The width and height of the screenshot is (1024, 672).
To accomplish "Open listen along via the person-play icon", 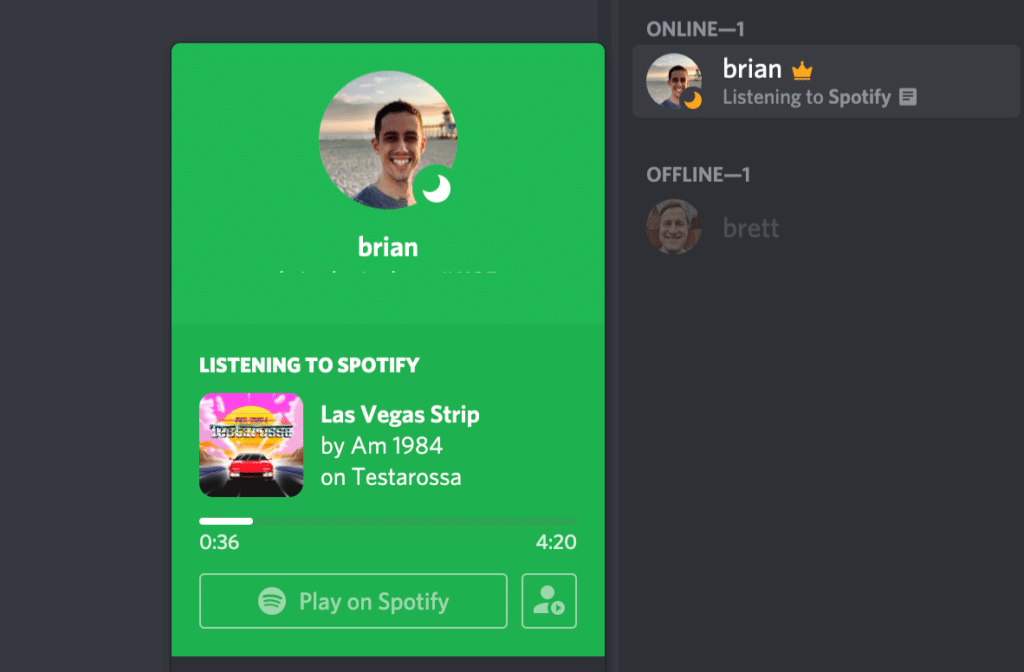I will (548, 601).
